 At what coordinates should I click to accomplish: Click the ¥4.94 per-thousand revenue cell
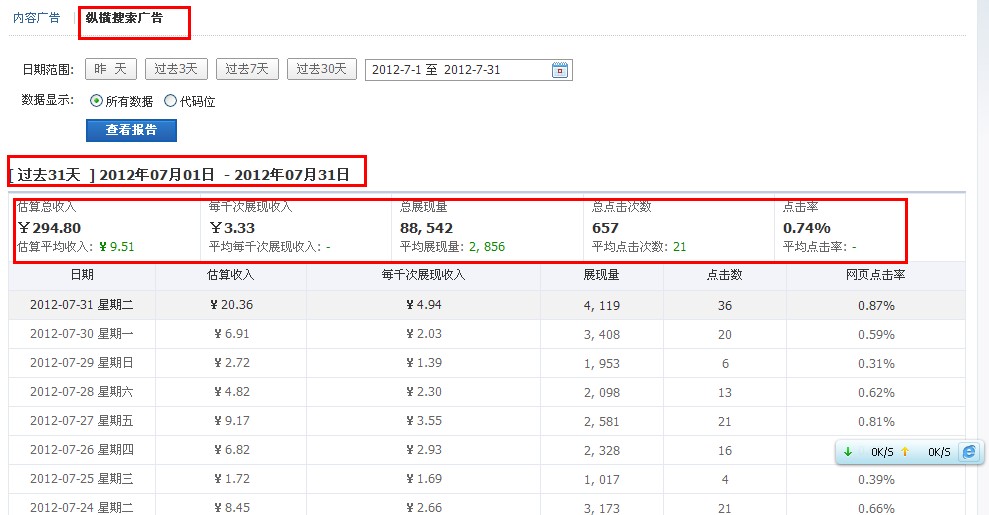(x=424, y=305)
